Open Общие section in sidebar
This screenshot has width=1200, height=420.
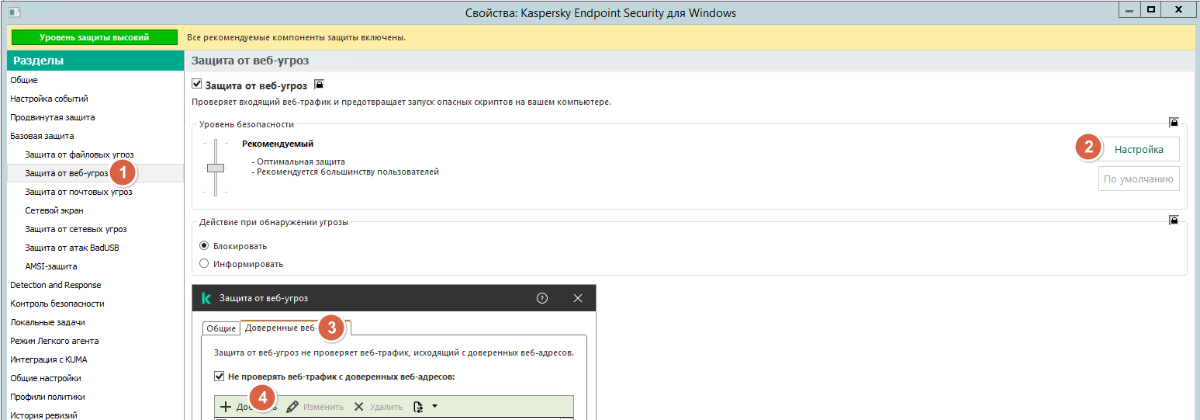24,80
